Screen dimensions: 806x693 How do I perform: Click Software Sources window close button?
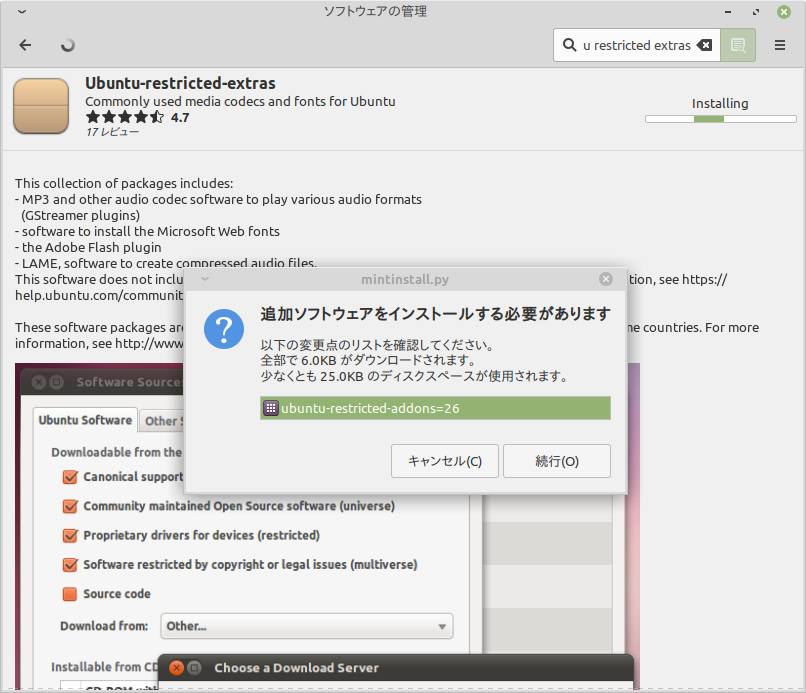[x=39, y=382]
